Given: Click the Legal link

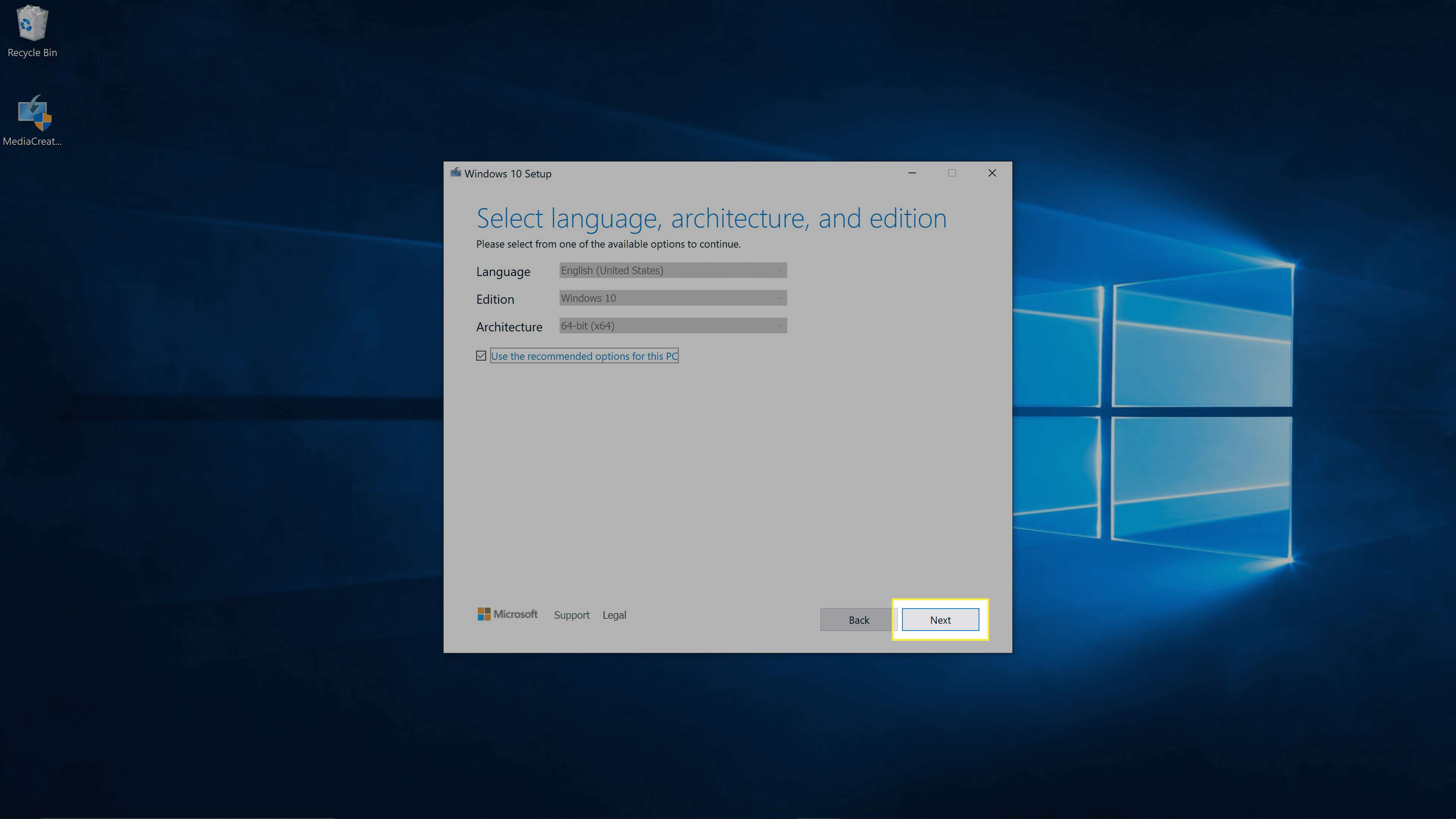Looking at the screenshot, I should pos(614,614).
